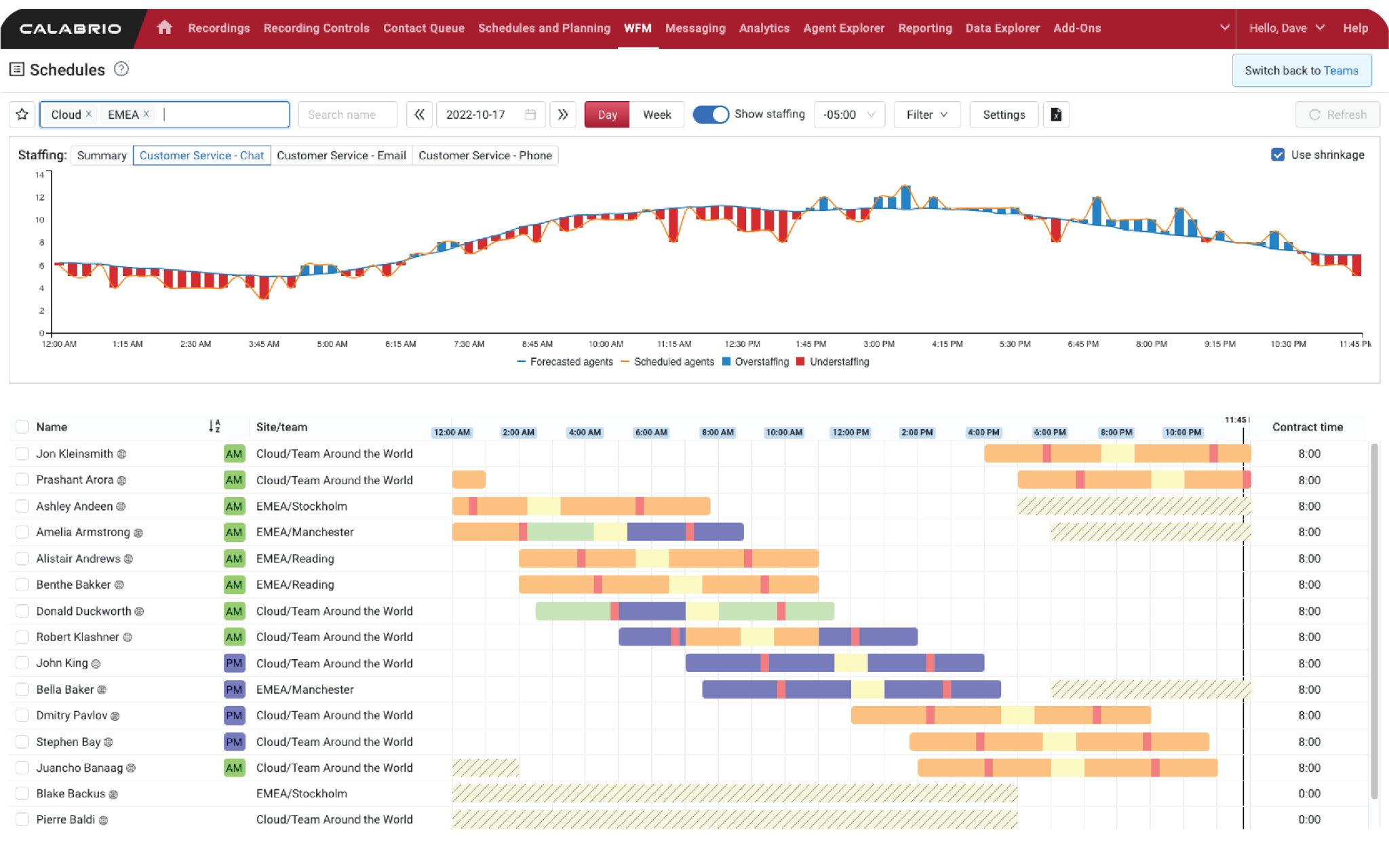Click inside the Search name field
The height and width of the screenshot is (868, 1389).
point(347,115)
